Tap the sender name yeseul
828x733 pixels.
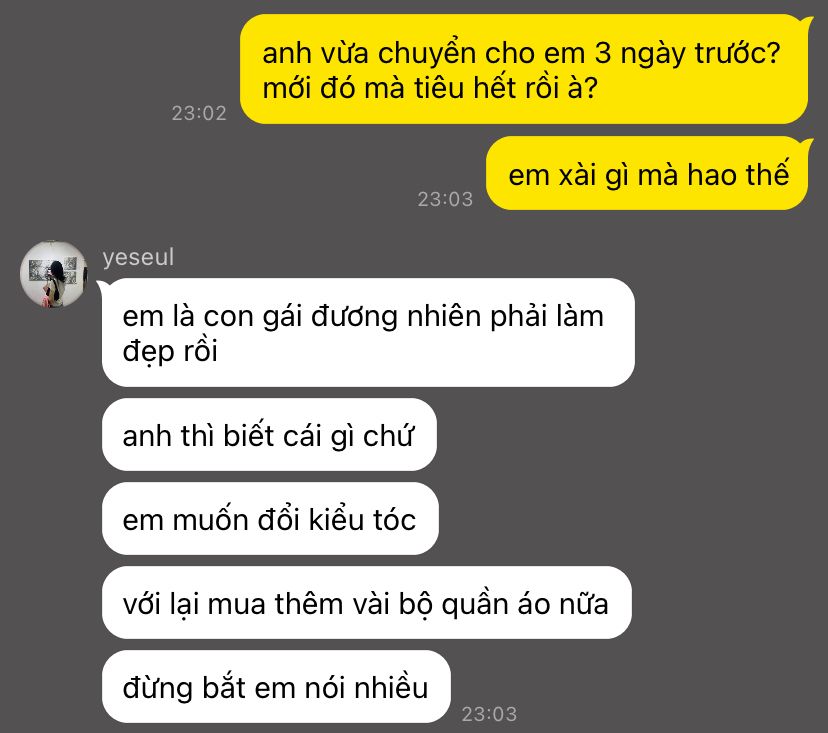138,257
